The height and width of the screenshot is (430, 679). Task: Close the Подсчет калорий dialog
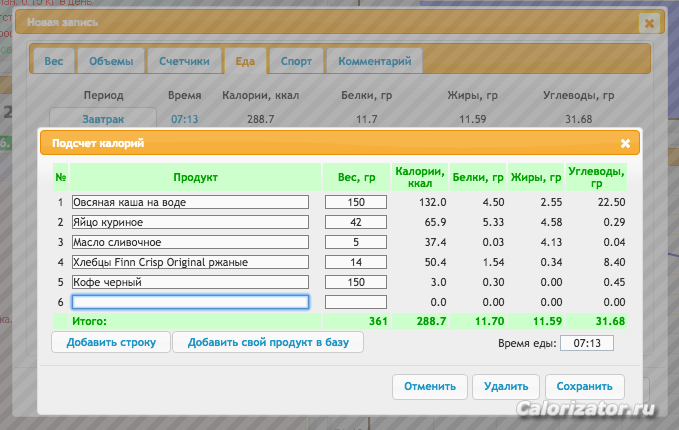(625, 144)
